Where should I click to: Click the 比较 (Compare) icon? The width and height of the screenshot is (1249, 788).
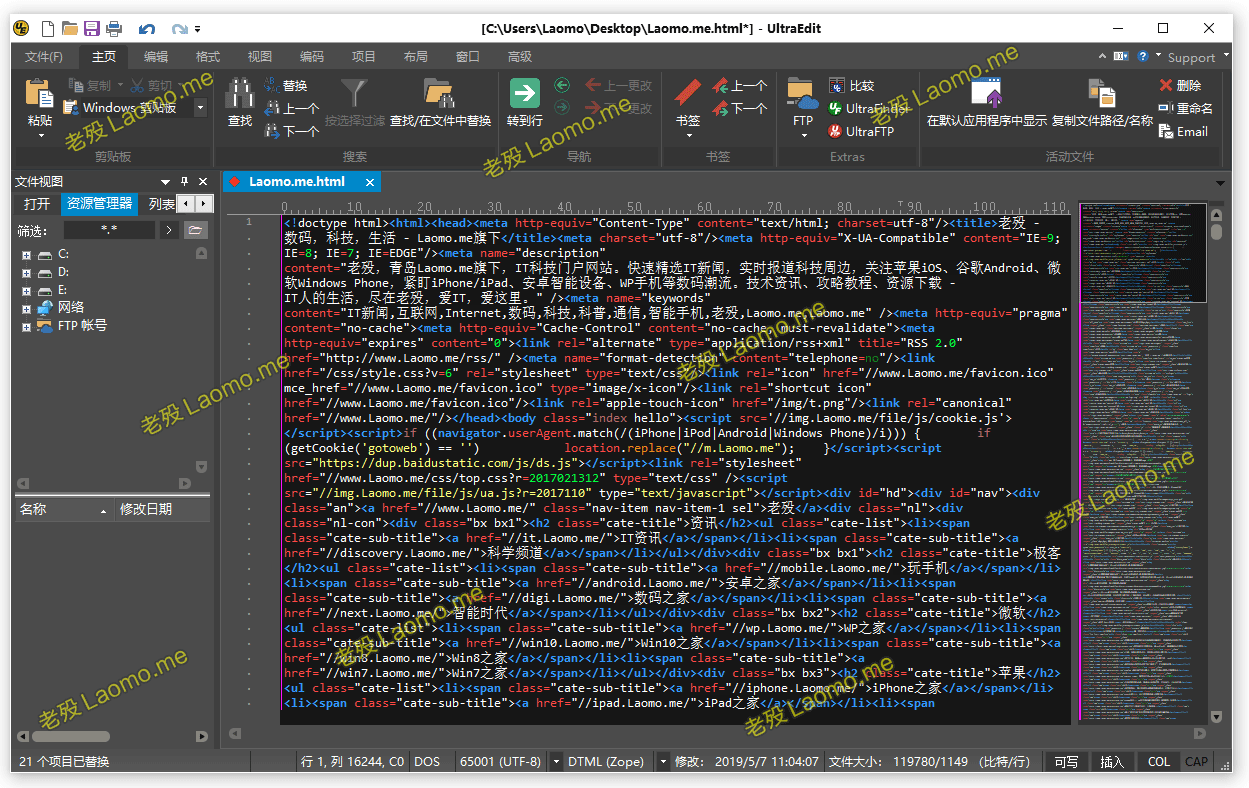(851, 86)
